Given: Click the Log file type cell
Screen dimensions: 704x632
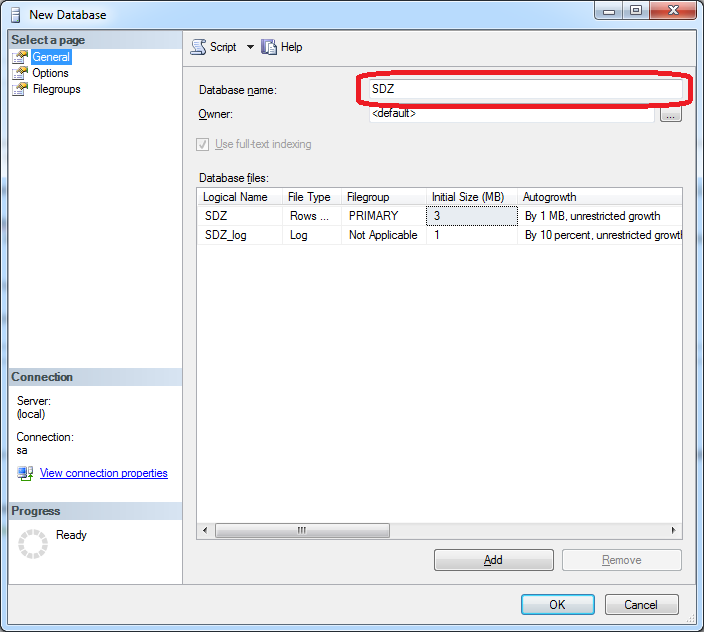Looking at the screenshot, I should click(312, 235).
